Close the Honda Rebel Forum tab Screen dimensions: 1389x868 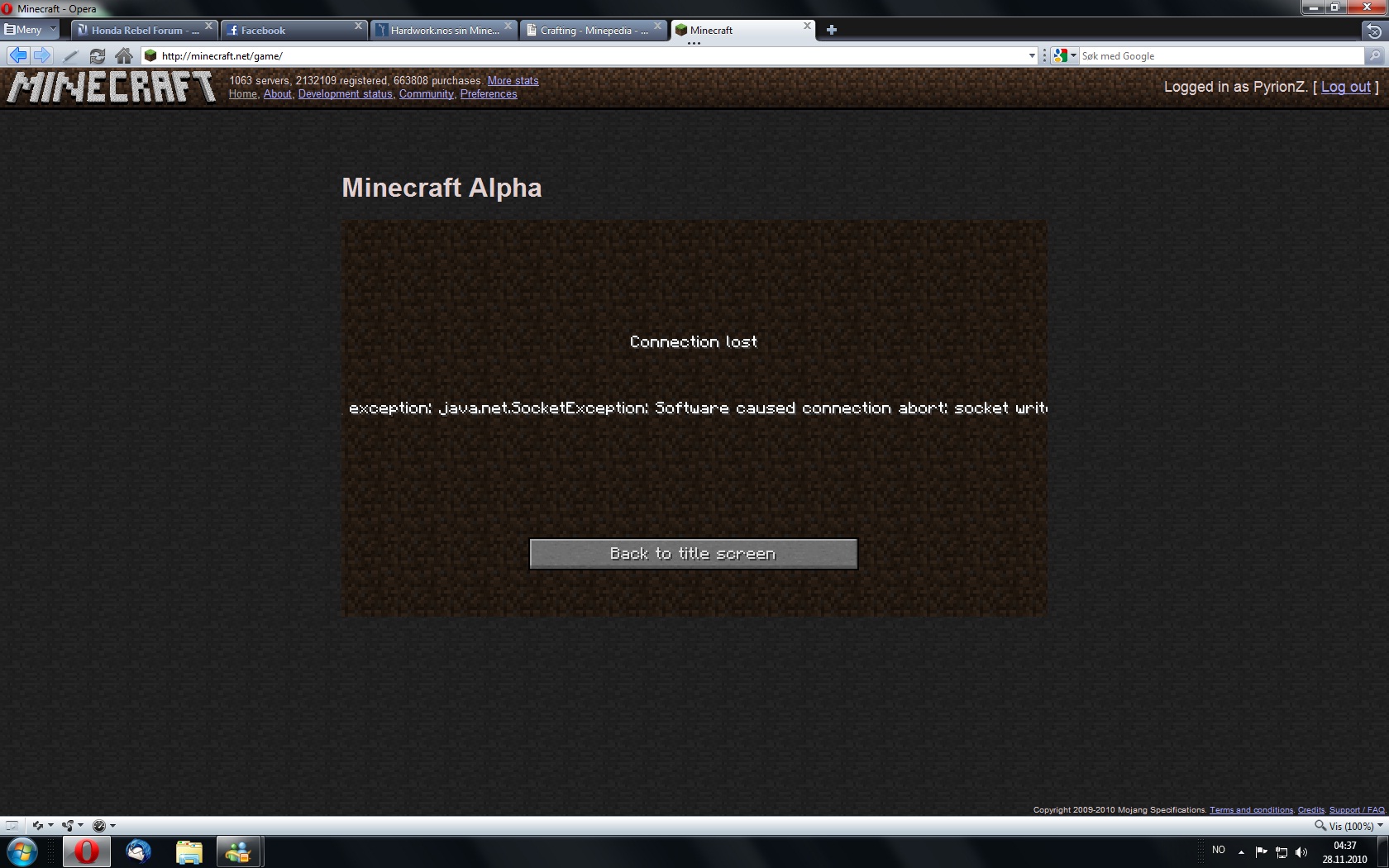208,26
